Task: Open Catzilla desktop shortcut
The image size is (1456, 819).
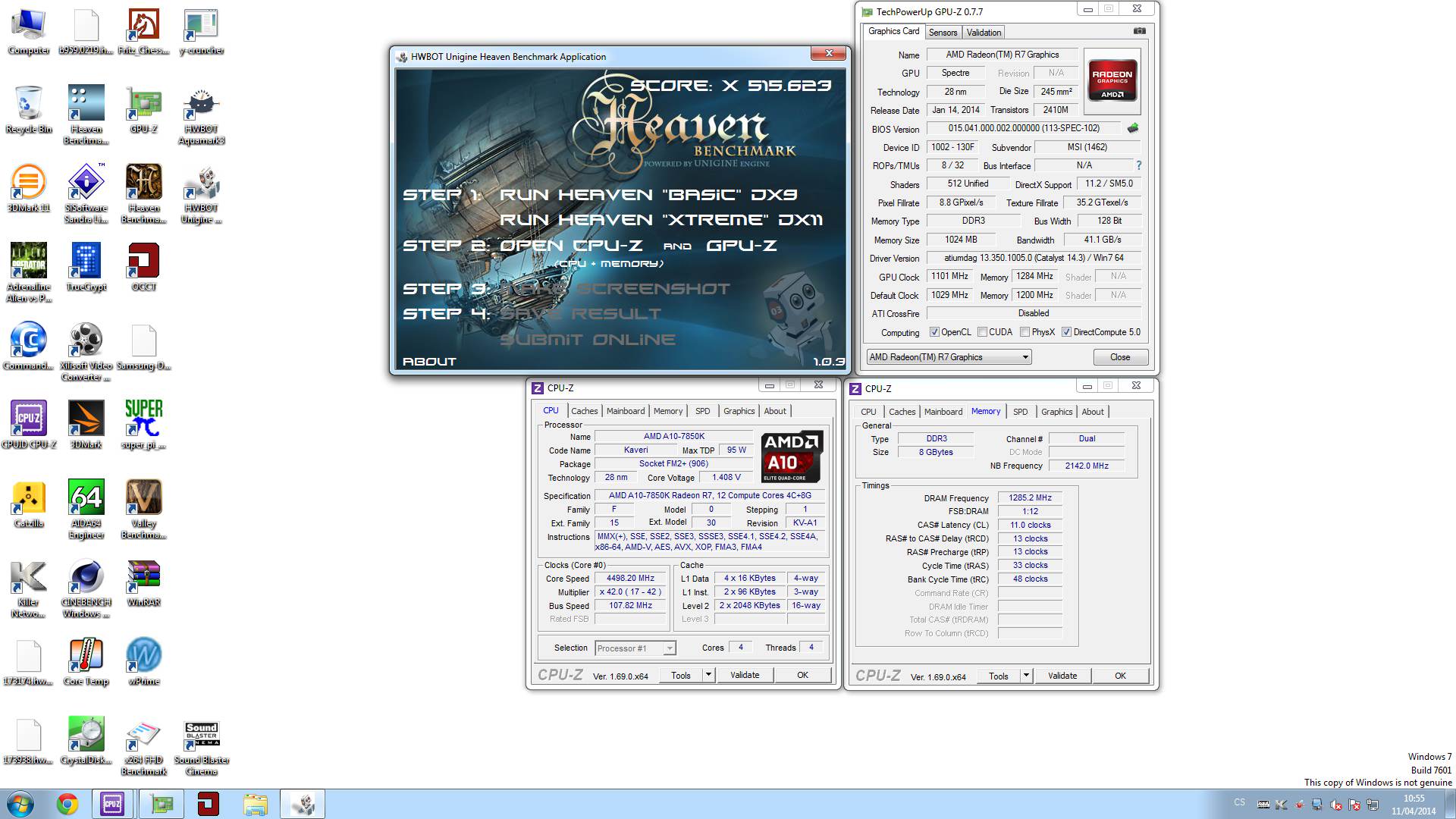Action: 29,504
